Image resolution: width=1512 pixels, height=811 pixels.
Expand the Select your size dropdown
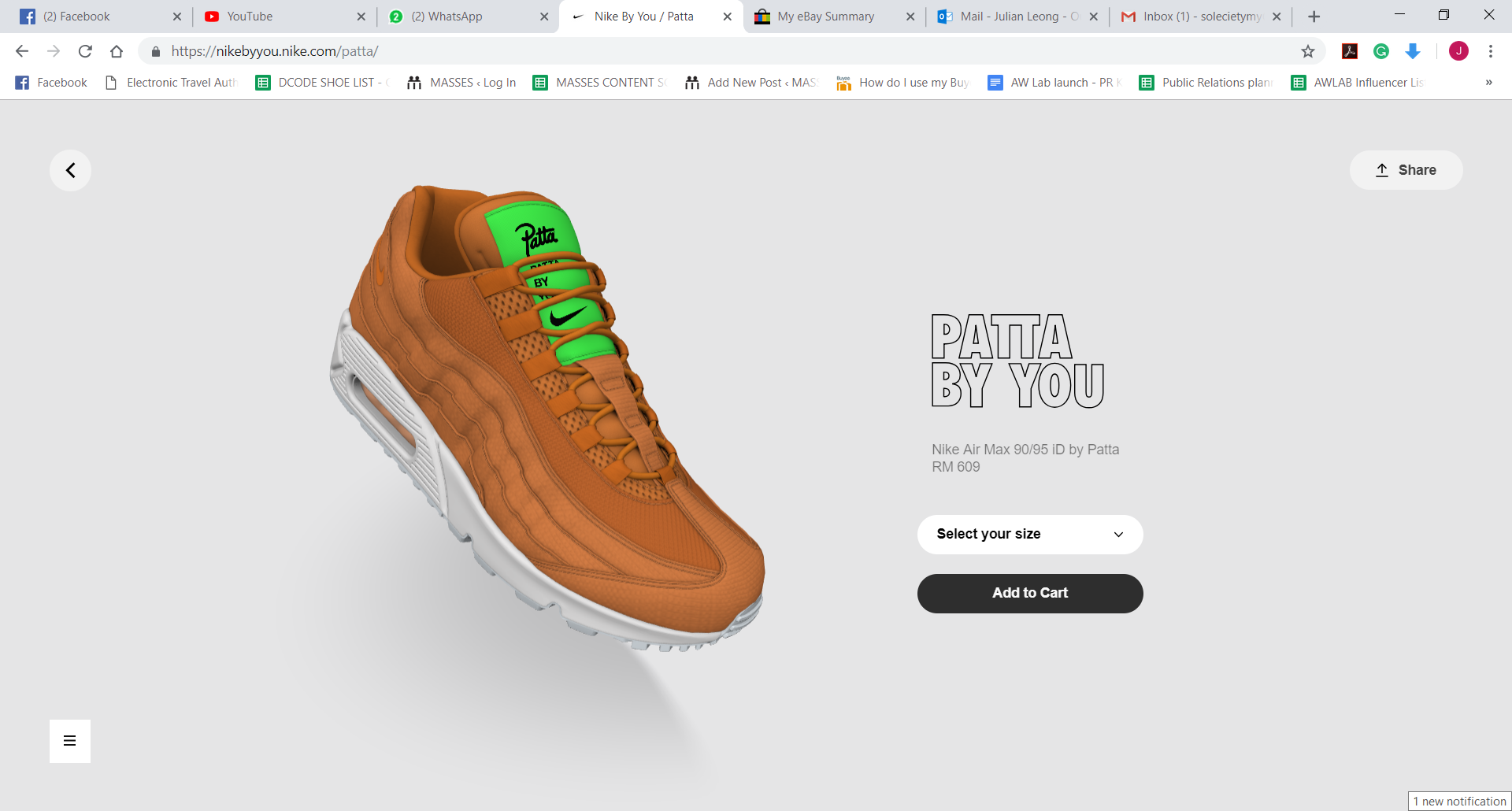pos(1029,535)
